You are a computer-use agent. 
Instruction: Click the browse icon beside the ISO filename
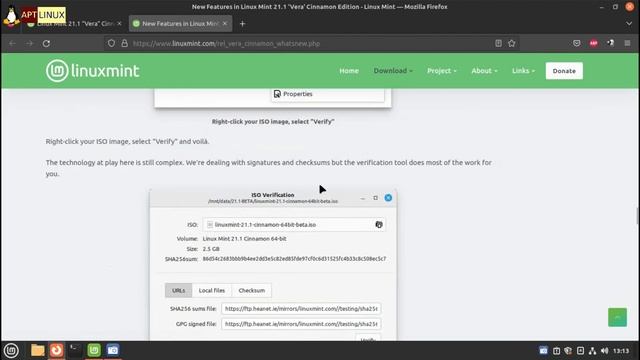(x=379, y=224)
